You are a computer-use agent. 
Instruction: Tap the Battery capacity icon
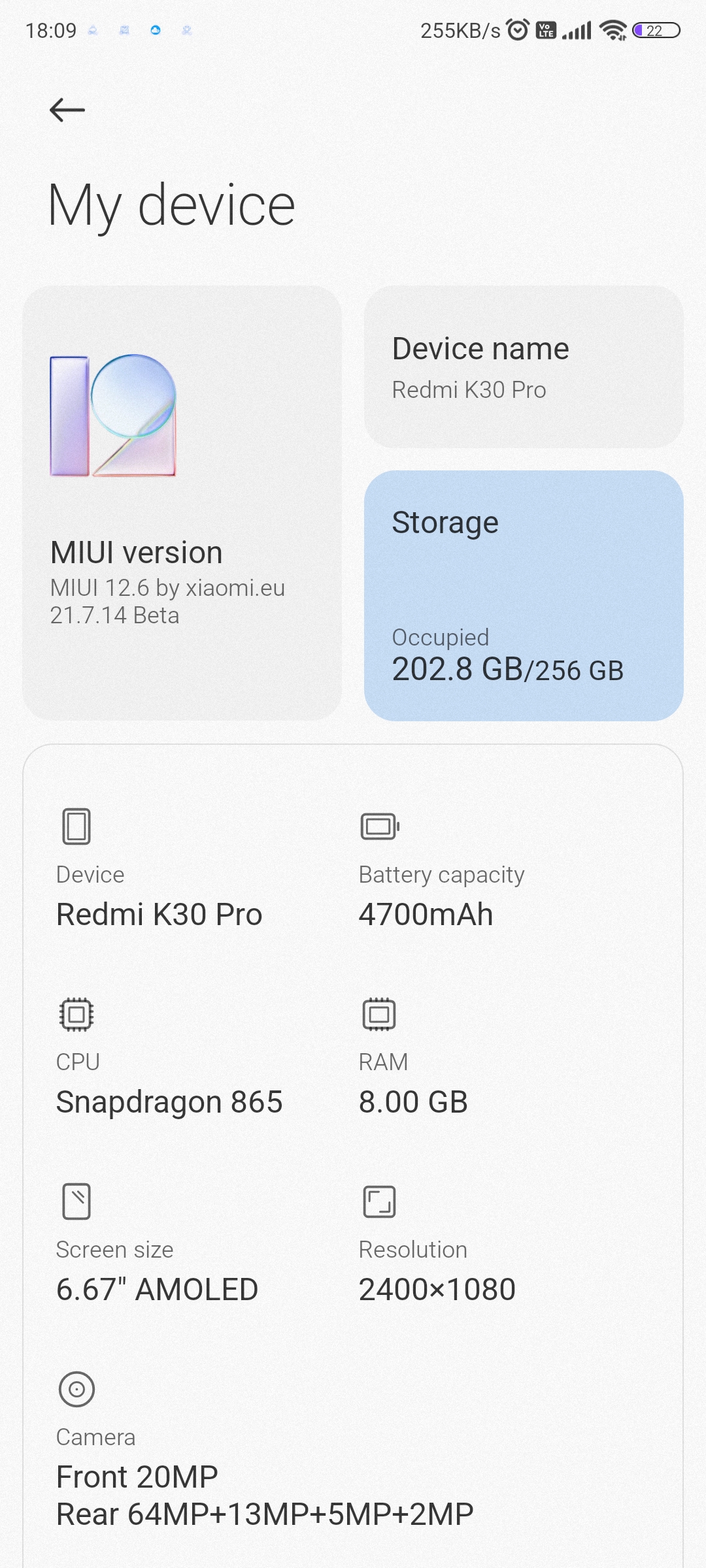pos(380,826)
